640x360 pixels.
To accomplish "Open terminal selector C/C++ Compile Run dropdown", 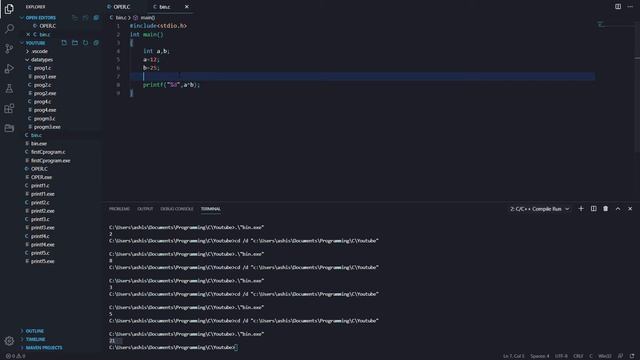I will point(539,209).
